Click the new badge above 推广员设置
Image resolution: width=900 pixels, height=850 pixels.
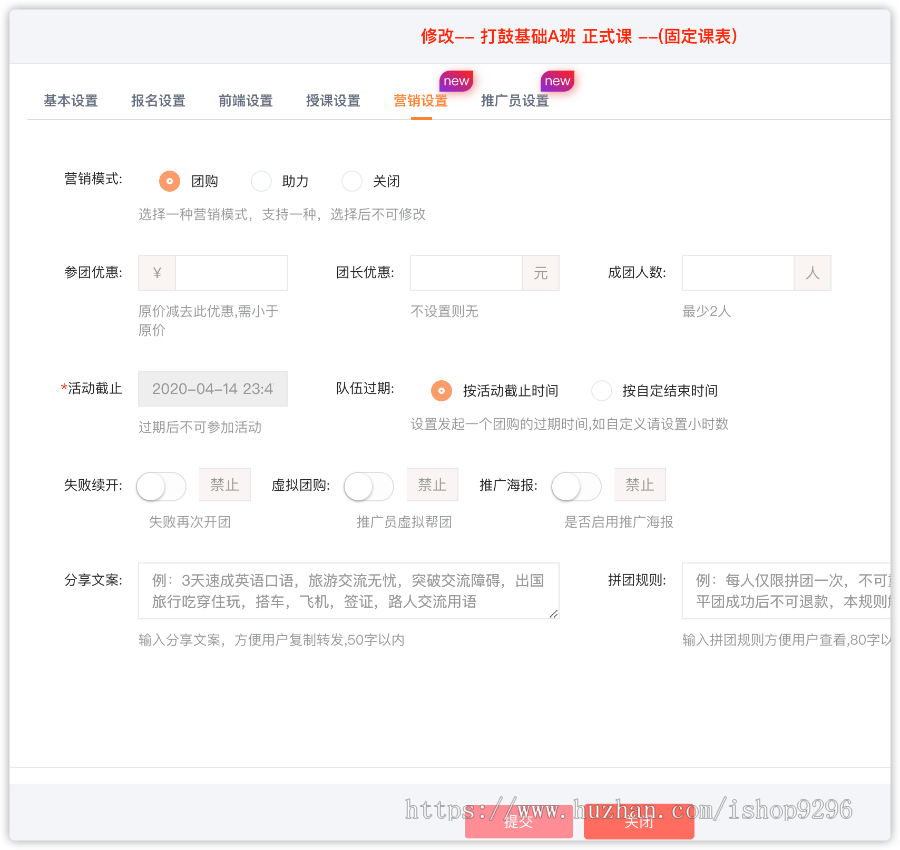(x=557, y=81)
